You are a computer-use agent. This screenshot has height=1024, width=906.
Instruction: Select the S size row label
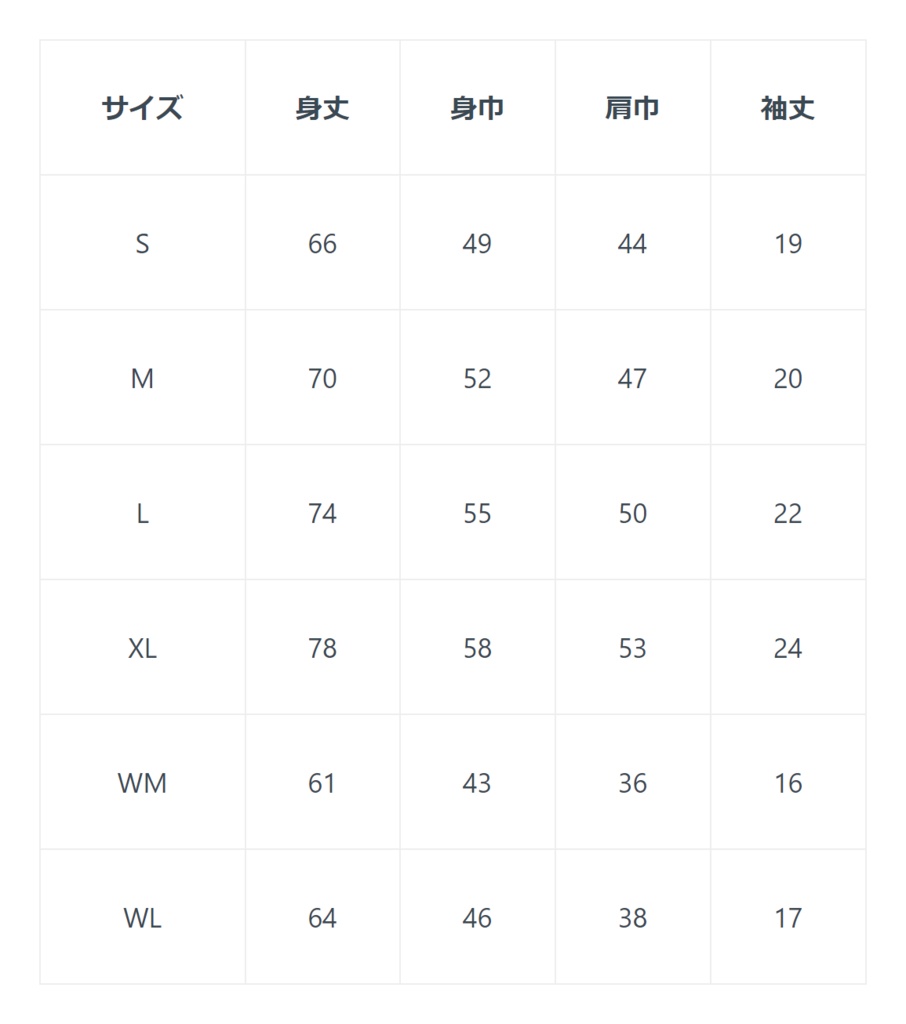click(x=142, y=244)
